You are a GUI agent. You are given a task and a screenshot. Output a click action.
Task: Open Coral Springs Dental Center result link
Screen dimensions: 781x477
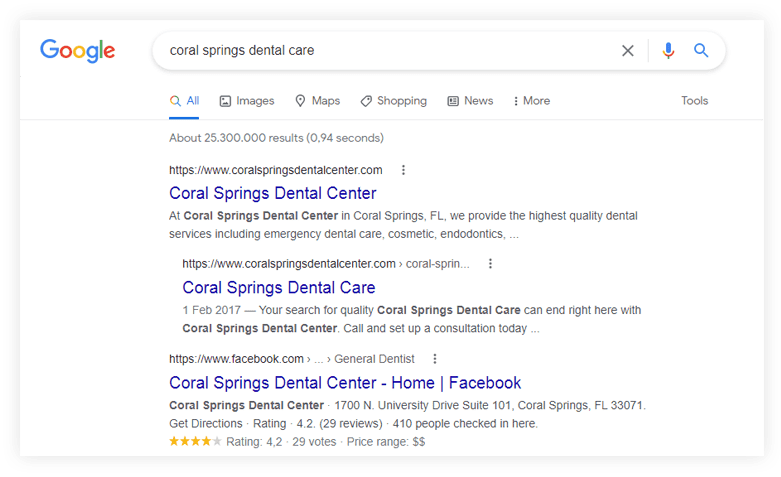pos(273,193)
